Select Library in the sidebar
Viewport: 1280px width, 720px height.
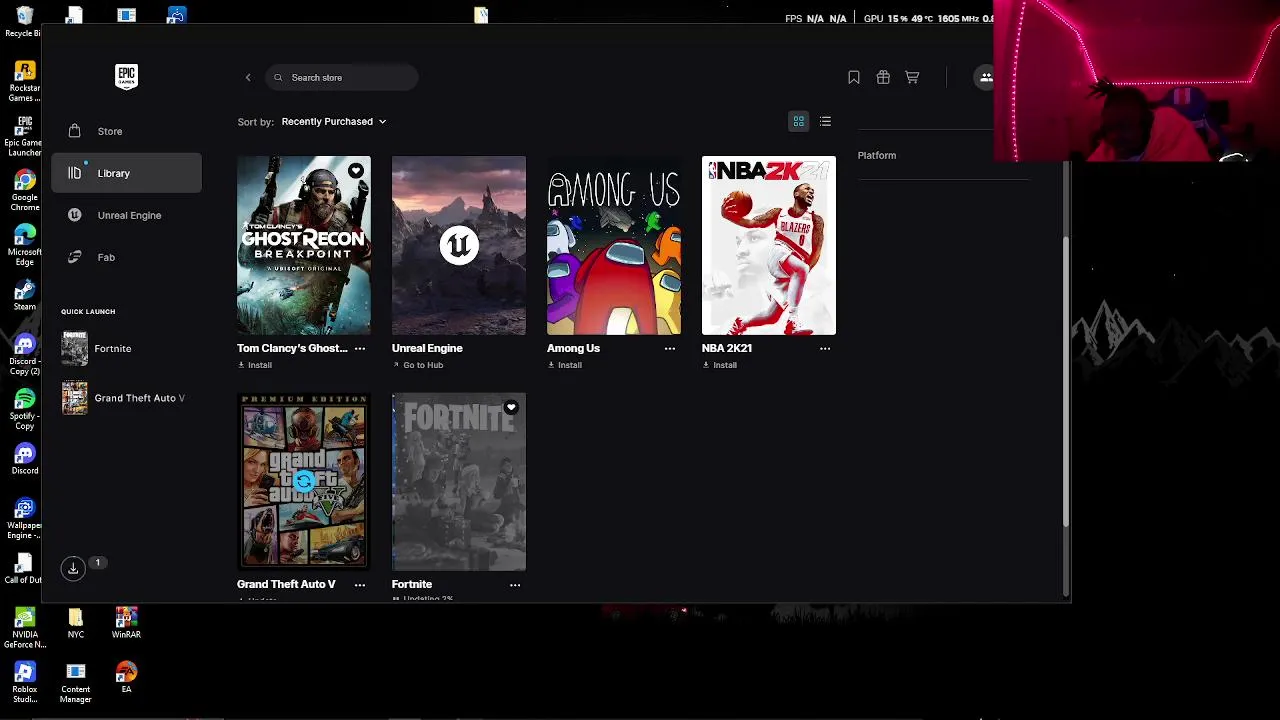click(x=126, y=173)
